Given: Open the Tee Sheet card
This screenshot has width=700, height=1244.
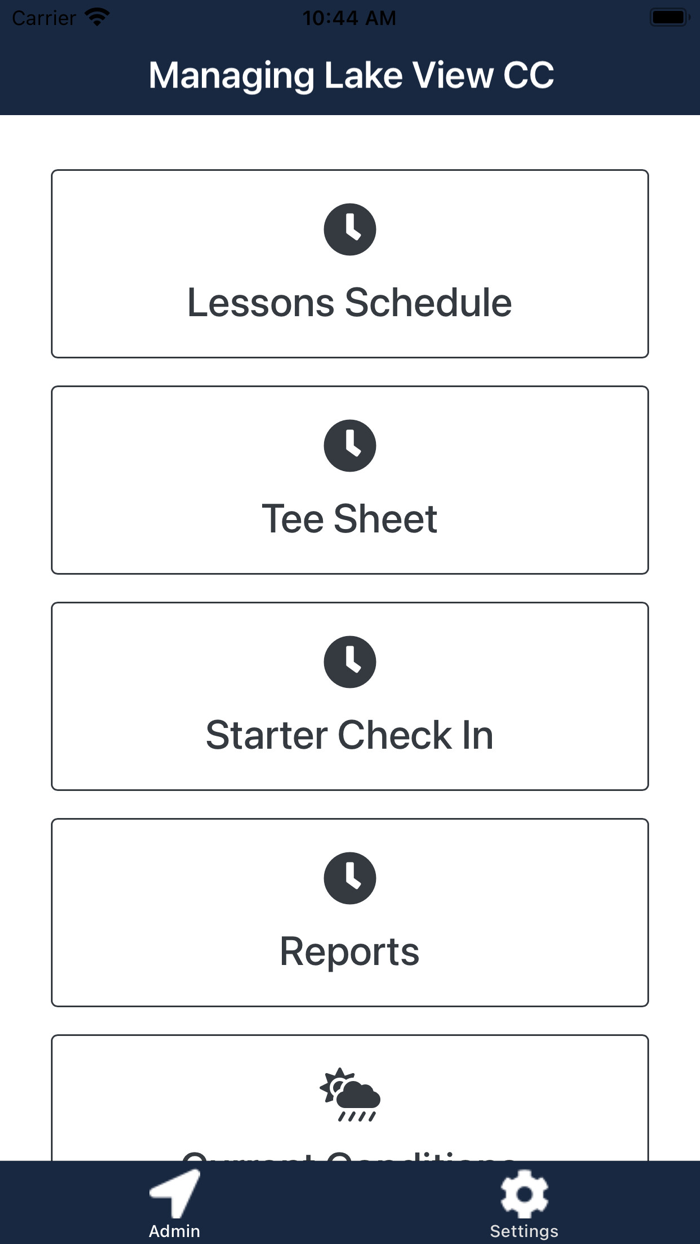Looking at the screenshot, I should (349, 480).
